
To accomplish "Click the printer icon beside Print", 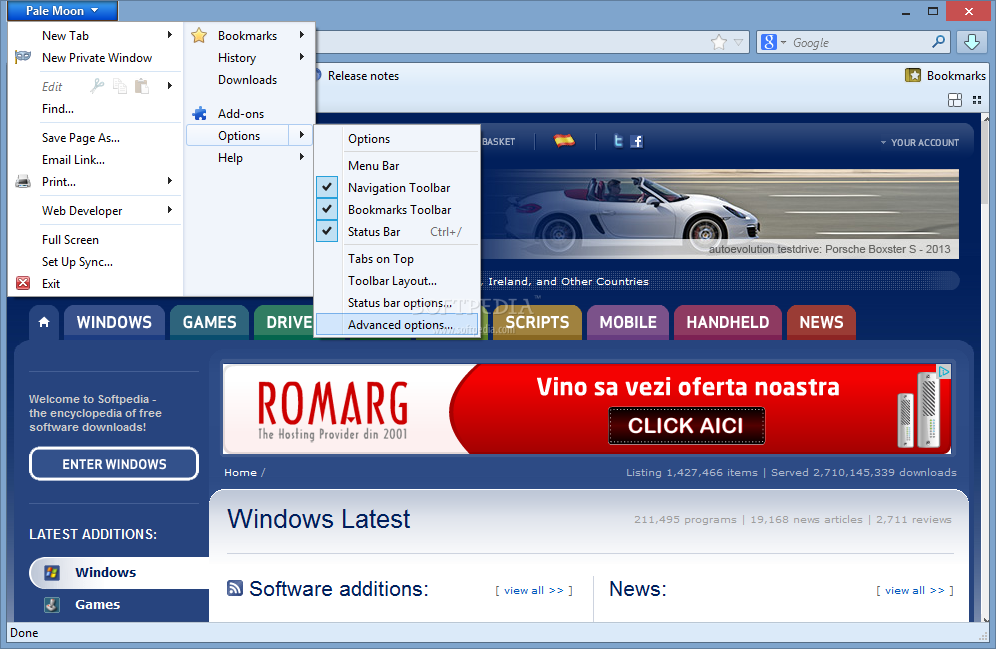I will point(23,182).
